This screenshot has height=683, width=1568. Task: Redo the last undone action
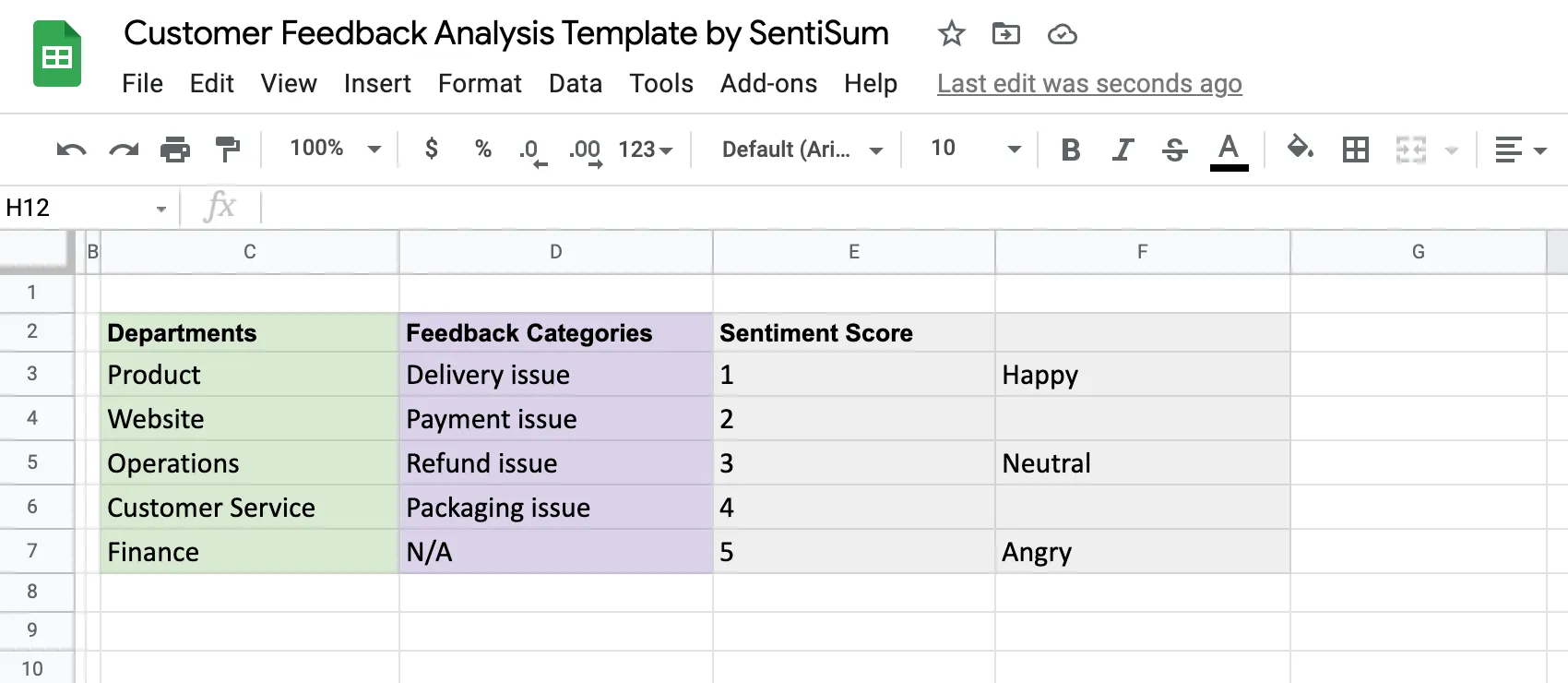[124, 150]
